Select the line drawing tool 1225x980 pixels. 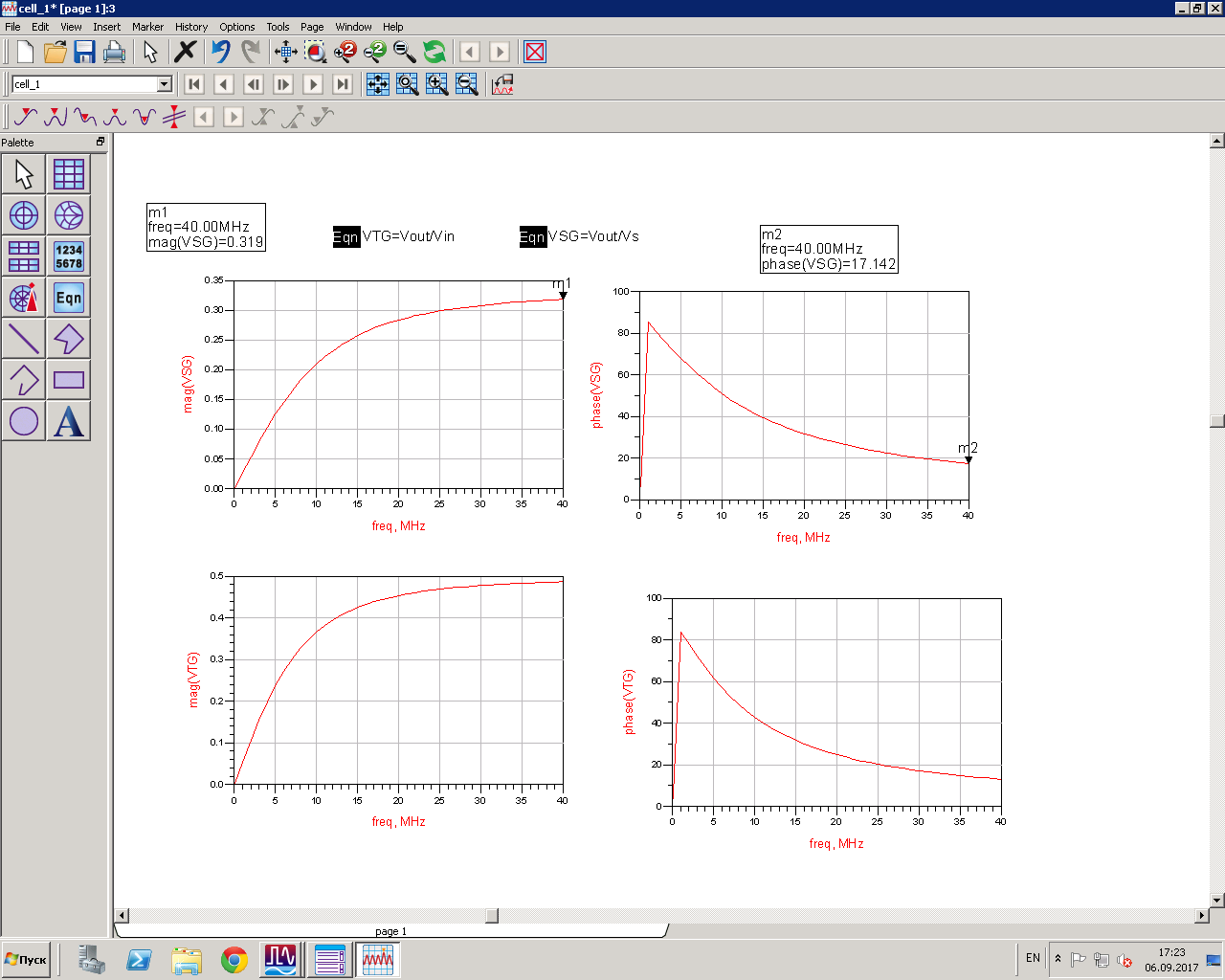coord(24,339)
